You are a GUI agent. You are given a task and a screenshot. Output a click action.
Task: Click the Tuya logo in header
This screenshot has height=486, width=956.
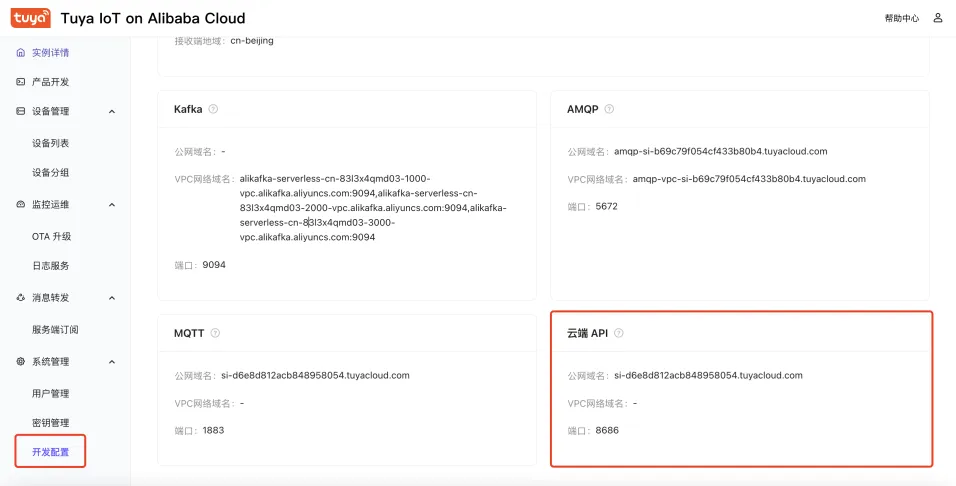point(30,18)
